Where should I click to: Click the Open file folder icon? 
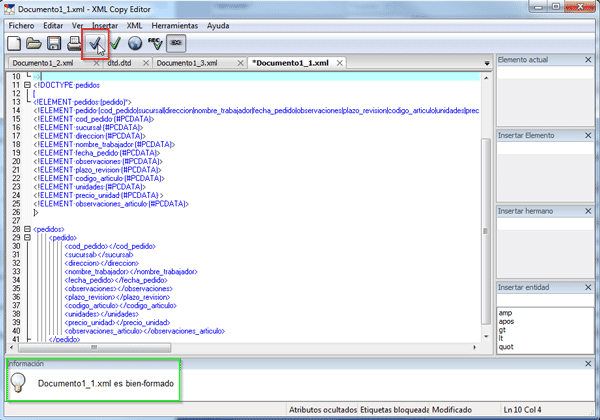point(34,43)
